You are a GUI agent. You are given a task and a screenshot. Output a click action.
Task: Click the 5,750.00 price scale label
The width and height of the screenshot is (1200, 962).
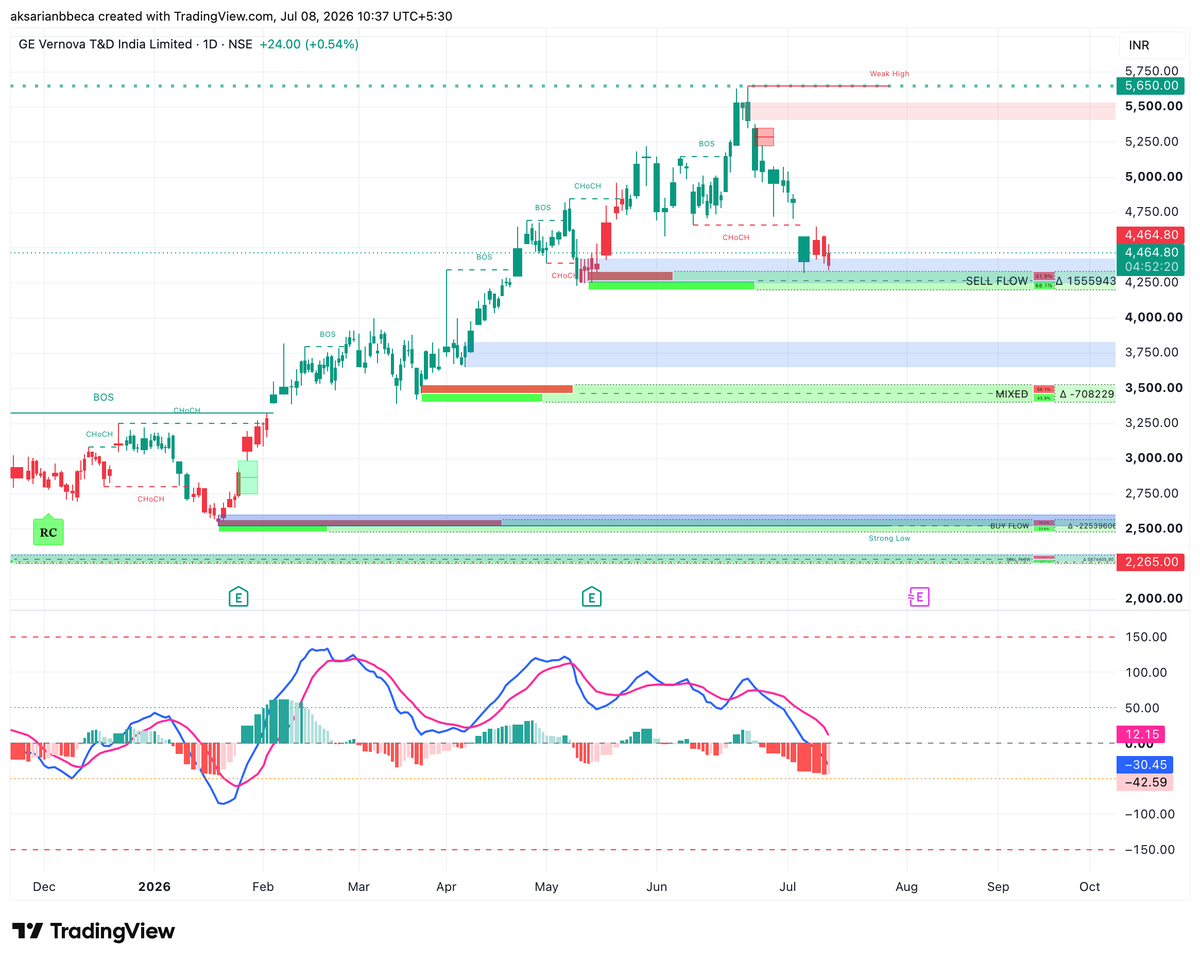point(1153,71)
